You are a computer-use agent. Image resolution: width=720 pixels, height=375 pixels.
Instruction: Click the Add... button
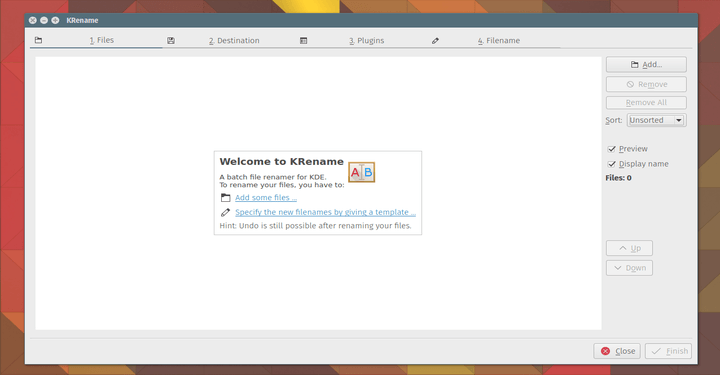click(646, 65)
